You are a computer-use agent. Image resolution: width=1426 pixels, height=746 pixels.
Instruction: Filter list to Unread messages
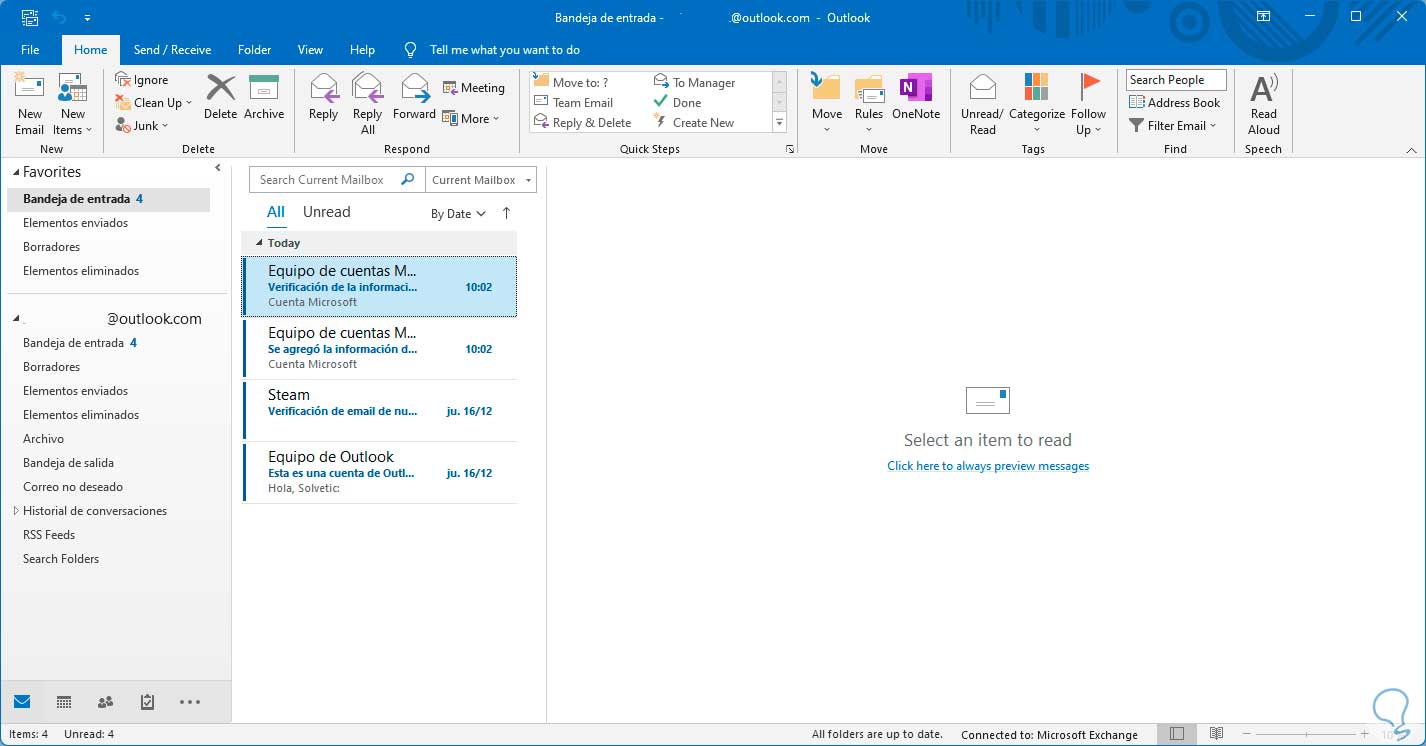[x=326, y=212]
